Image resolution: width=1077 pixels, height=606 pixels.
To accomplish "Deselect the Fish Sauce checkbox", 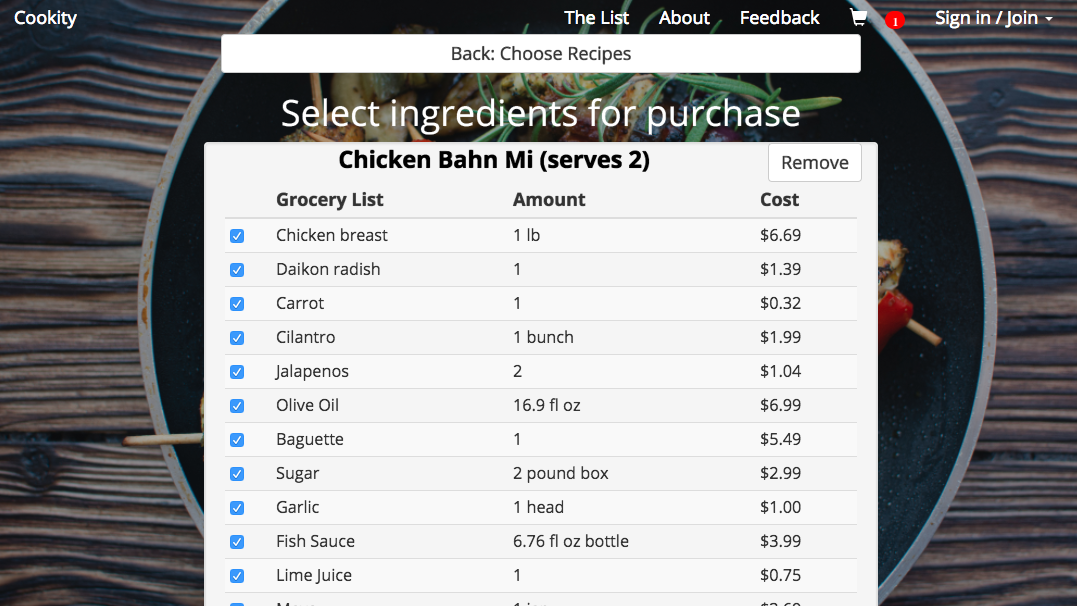I will pyautogui.click(x=237, y=542).
